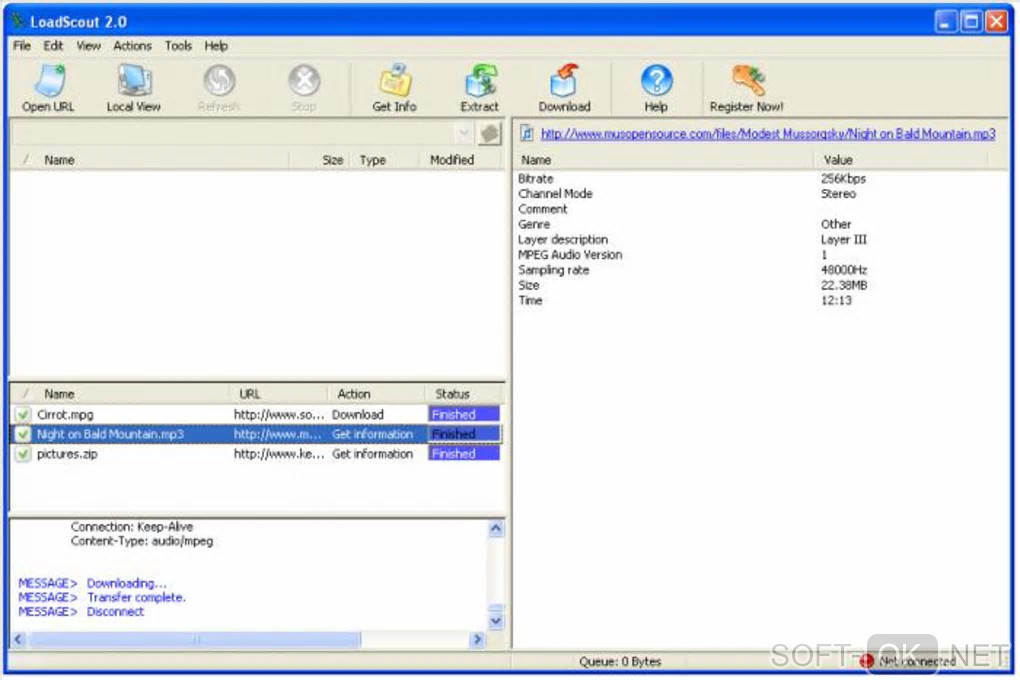
Task: Open Help using the question mark icon
Action: point(656,86)
